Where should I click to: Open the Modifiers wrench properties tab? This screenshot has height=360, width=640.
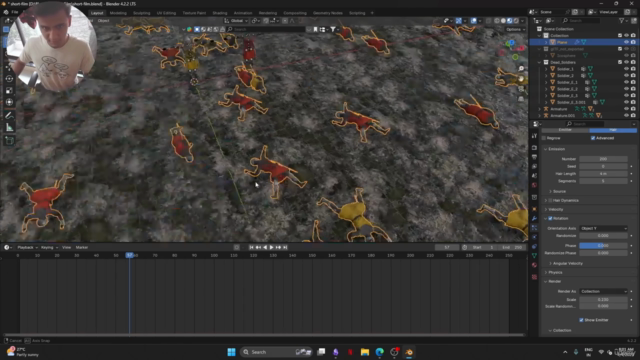pyautogui.click(x=534, y=218)
